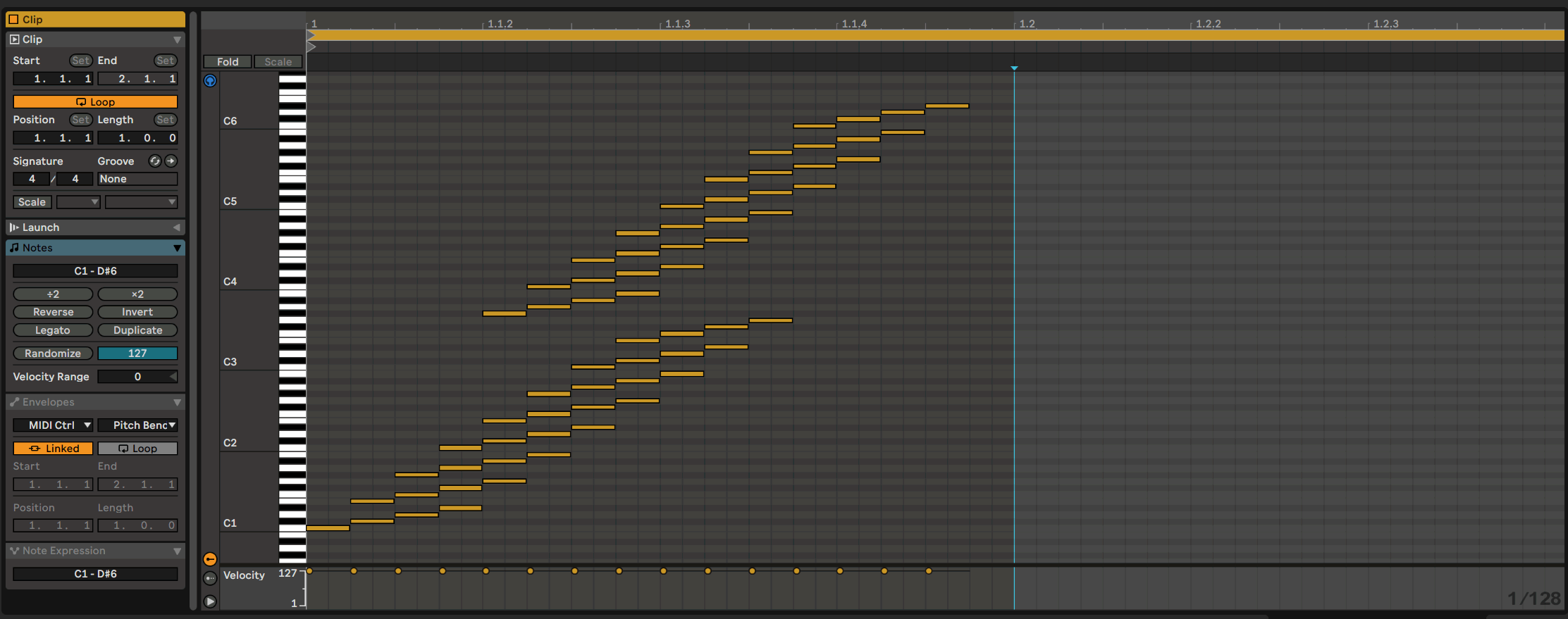Click the orange velocity lane toggle icon
The image size is (1568, 619).
point(210,559)
